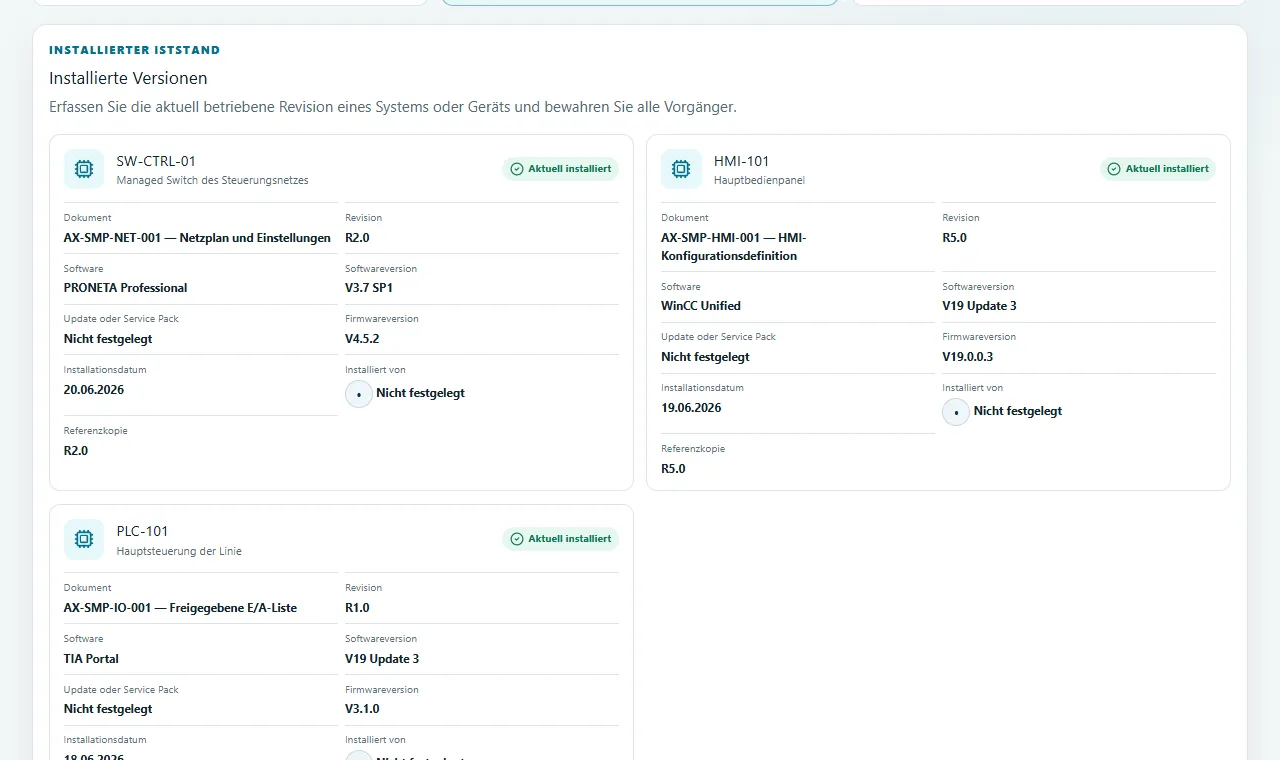This screenshot has height=760, width=1280.
Task: Click the PLC-101 chip icon
Action: [84, 539]
